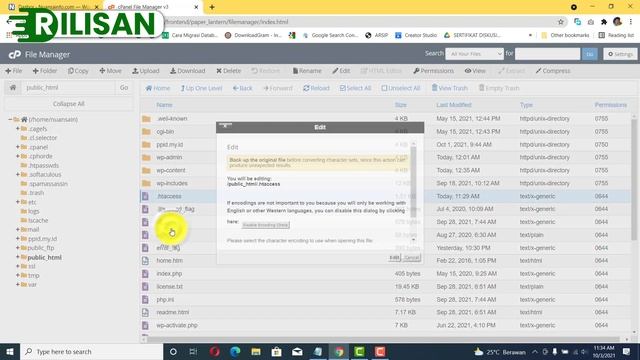
Task: Click the Edit button in the dialog
Action: pyautogui.click(x=394, y=258)
